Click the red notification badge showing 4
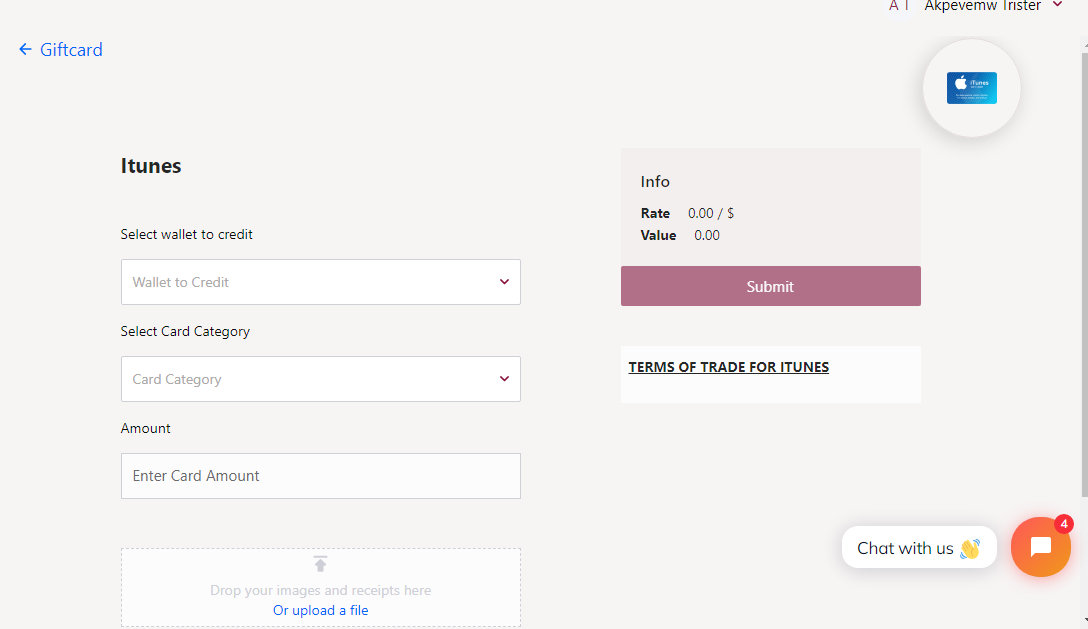The height and width of the screenshot is (629, 1088). [1064, 524]
